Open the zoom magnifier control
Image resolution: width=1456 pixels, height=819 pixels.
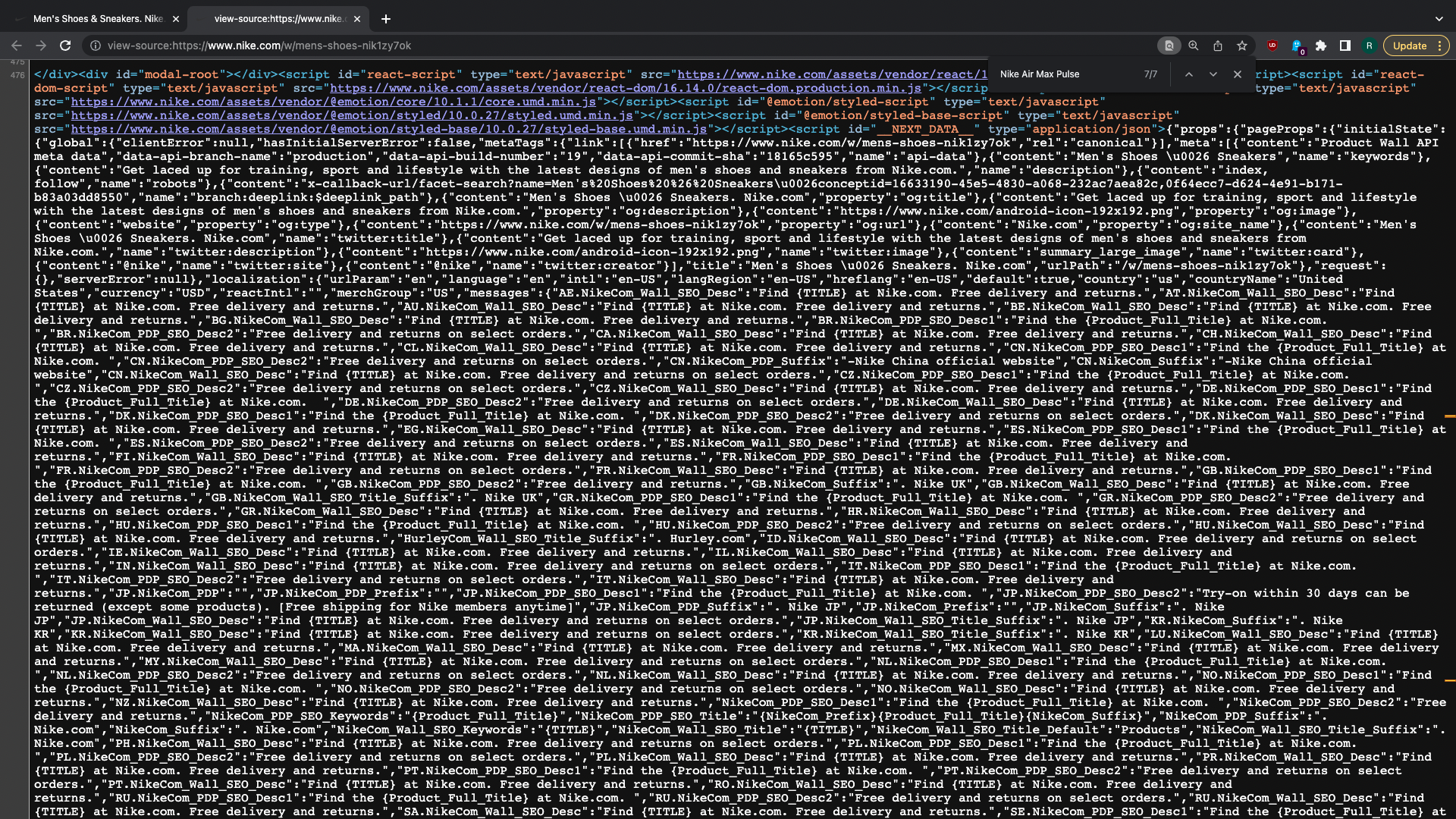click(1194, 45)
